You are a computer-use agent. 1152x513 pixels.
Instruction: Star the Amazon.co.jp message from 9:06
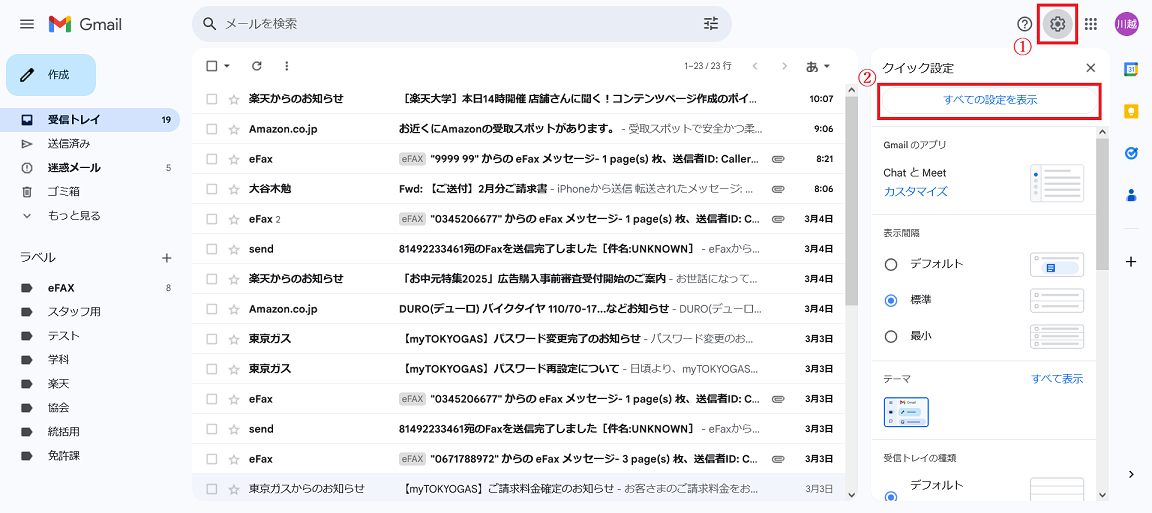click(234, 129)
